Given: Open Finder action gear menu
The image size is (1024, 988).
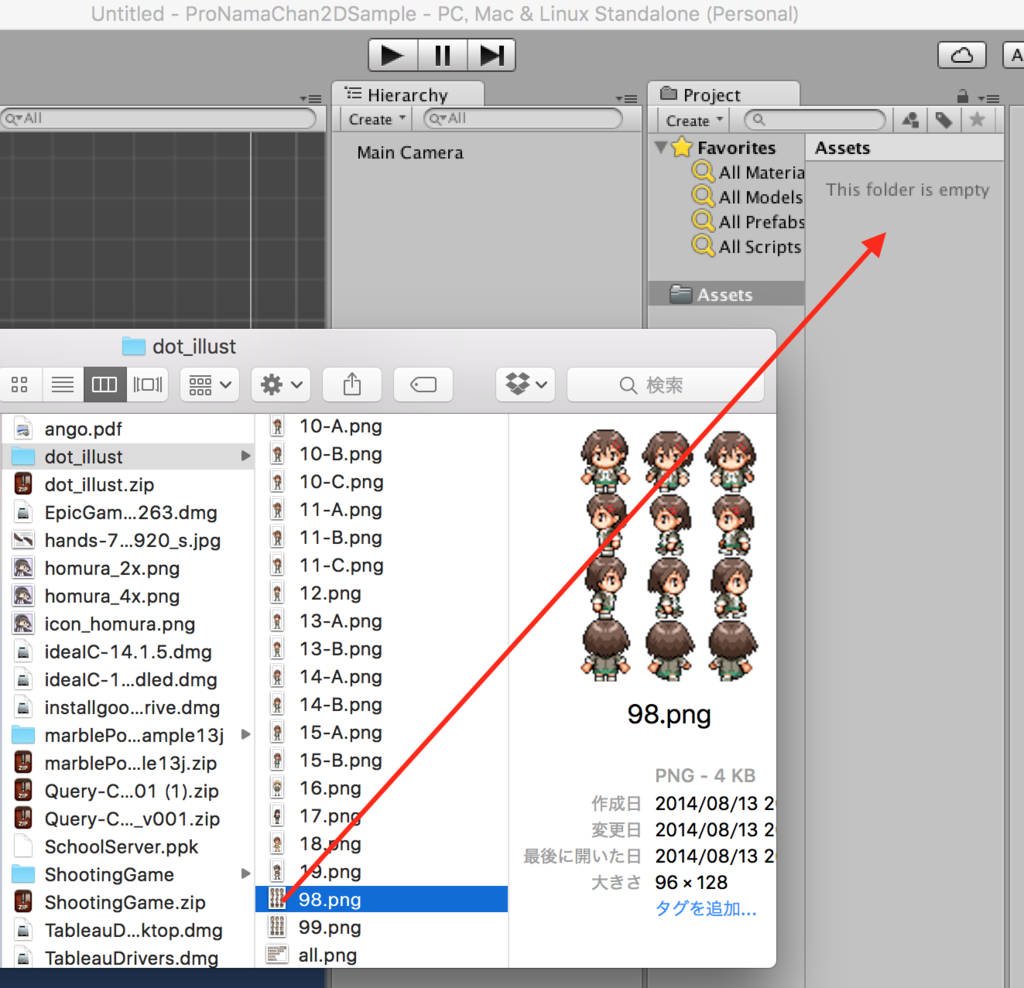Looking at the screenshot, I should [x=281, y=385].
